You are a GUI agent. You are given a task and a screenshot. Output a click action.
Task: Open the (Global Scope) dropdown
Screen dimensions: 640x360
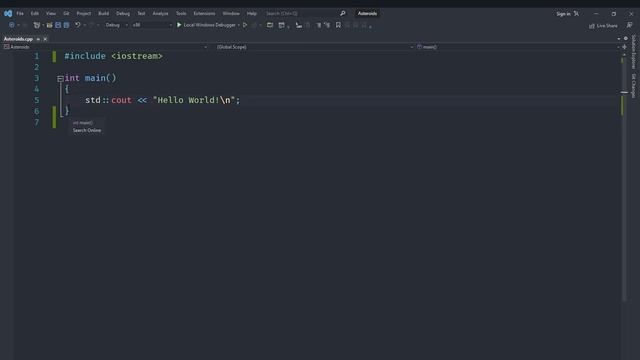pyautogui.click(x=315, y=47)
